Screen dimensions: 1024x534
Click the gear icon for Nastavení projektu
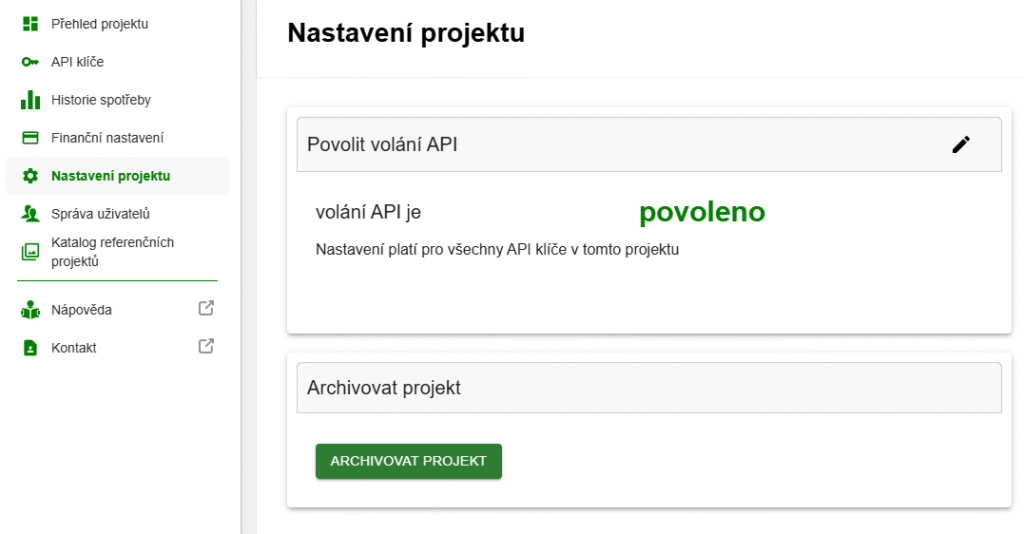click(x=30, y=176)
